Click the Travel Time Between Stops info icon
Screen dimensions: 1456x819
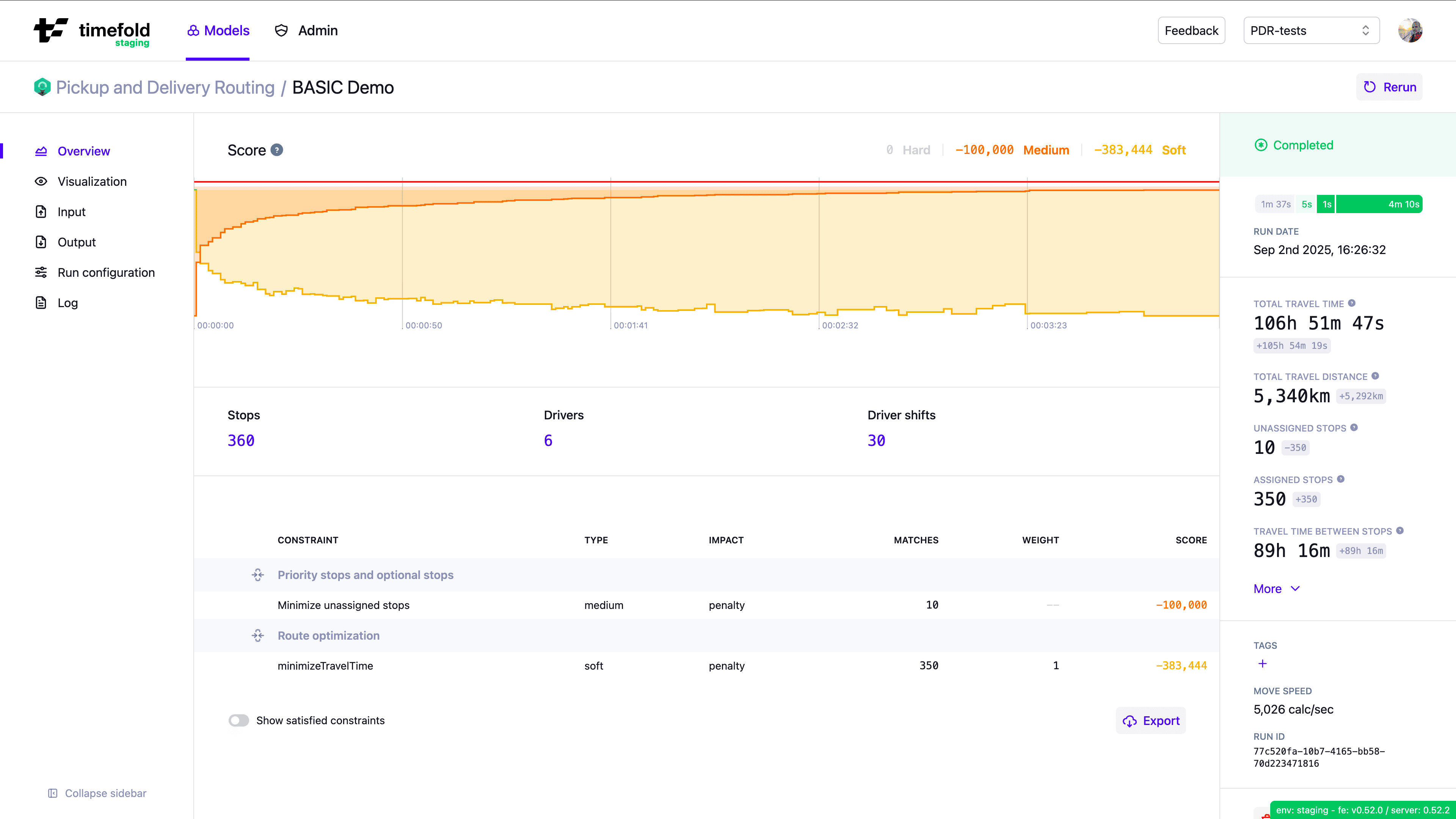point(1400,531)
